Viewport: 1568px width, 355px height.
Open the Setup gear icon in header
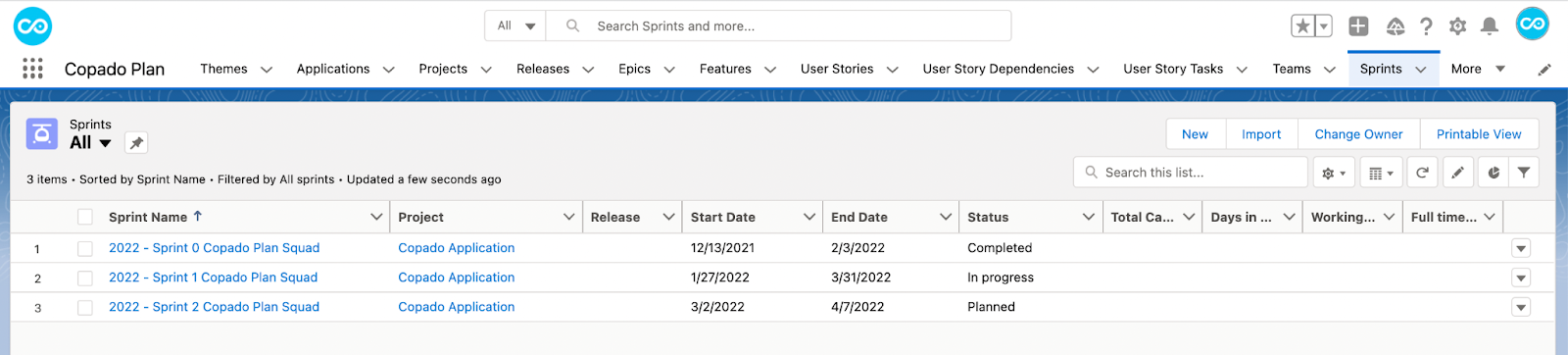pos(1457,26)
